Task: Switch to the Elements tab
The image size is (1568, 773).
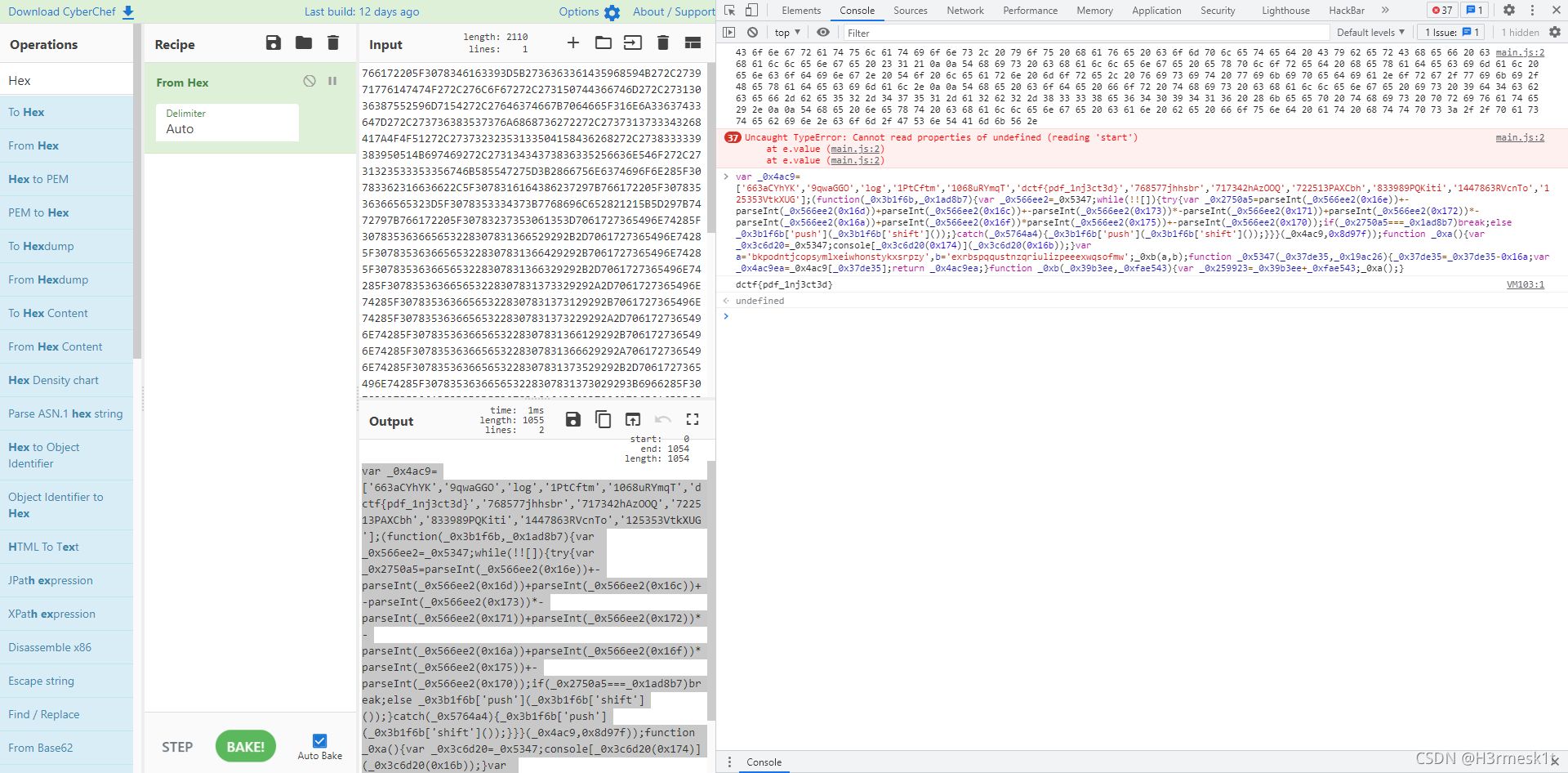Action: pyautogui.click(x=801, y=11)
